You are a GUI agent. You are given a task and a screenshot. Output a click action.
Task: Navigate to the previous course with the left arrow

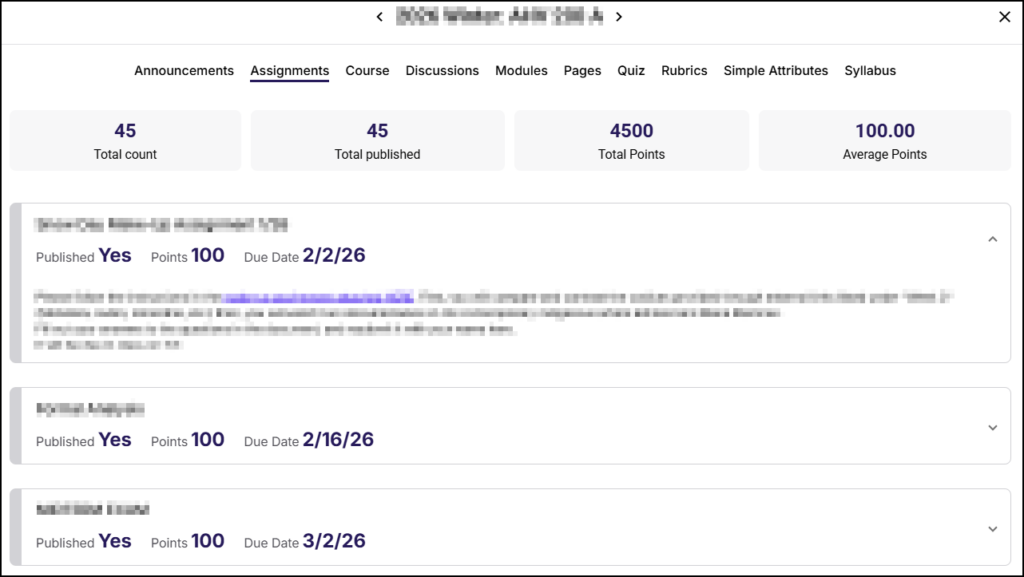click(x=379, y=16)
